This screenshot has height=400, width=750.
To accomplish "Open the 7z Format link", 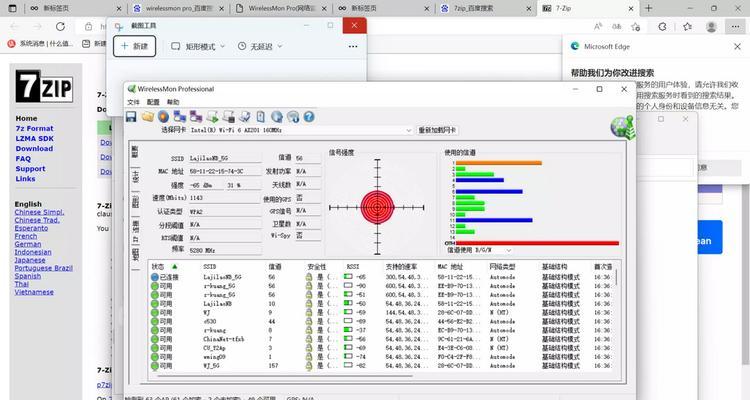I will [34, 128].
